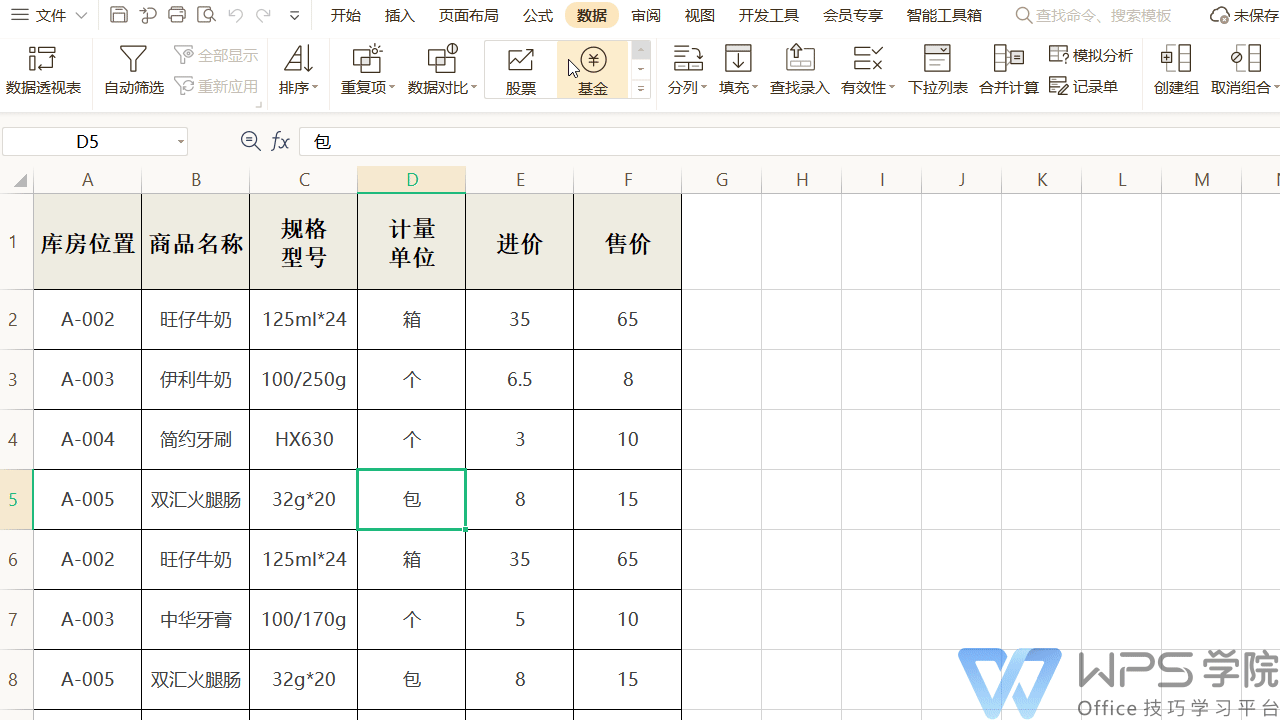The width and height of the screenshot is (1280, 720).
Task: Select the 股票 stock data type
Action: coord(521,70)
